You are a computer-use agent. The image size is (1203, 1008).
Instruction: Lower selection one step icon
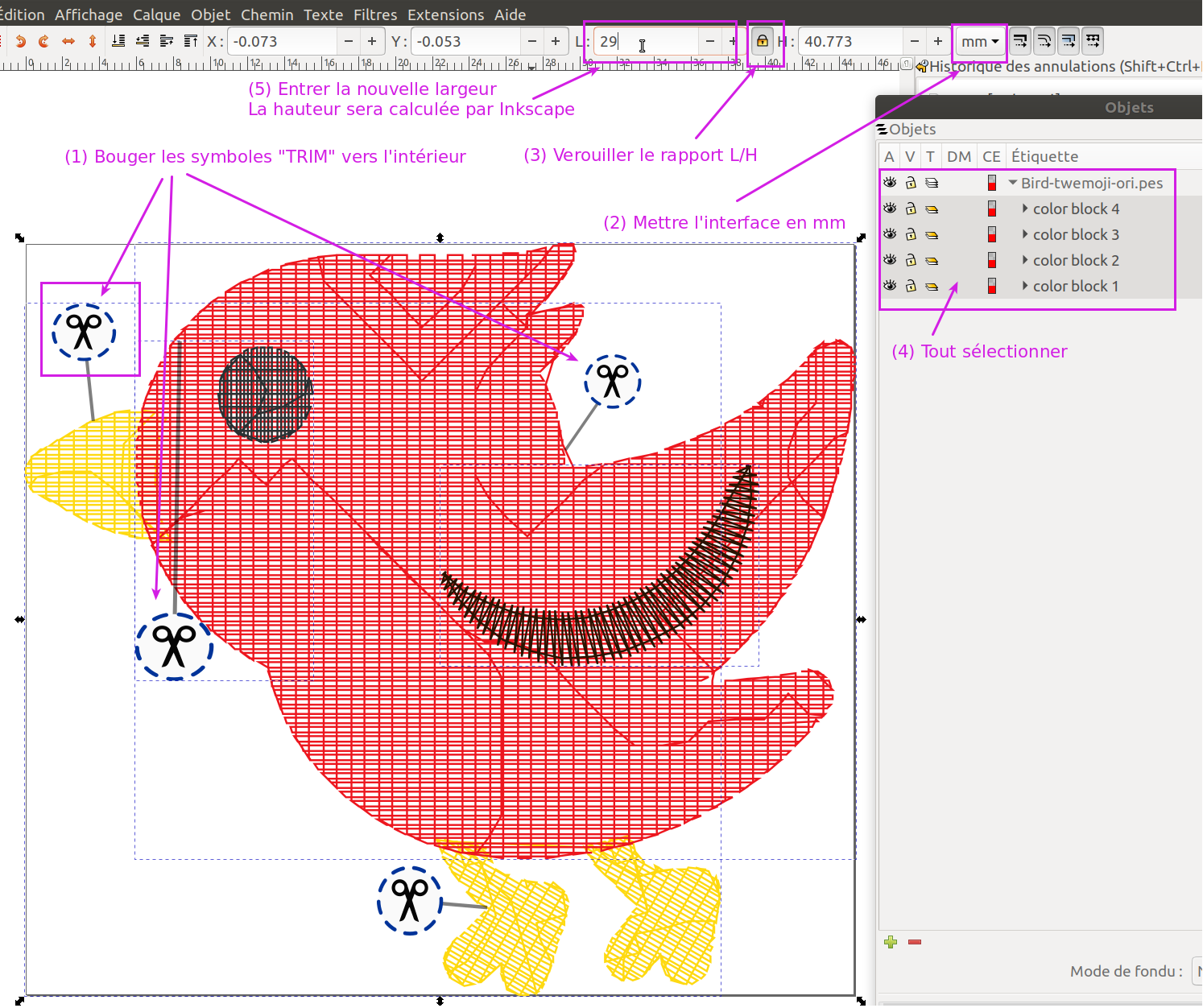tap(143, 41)
